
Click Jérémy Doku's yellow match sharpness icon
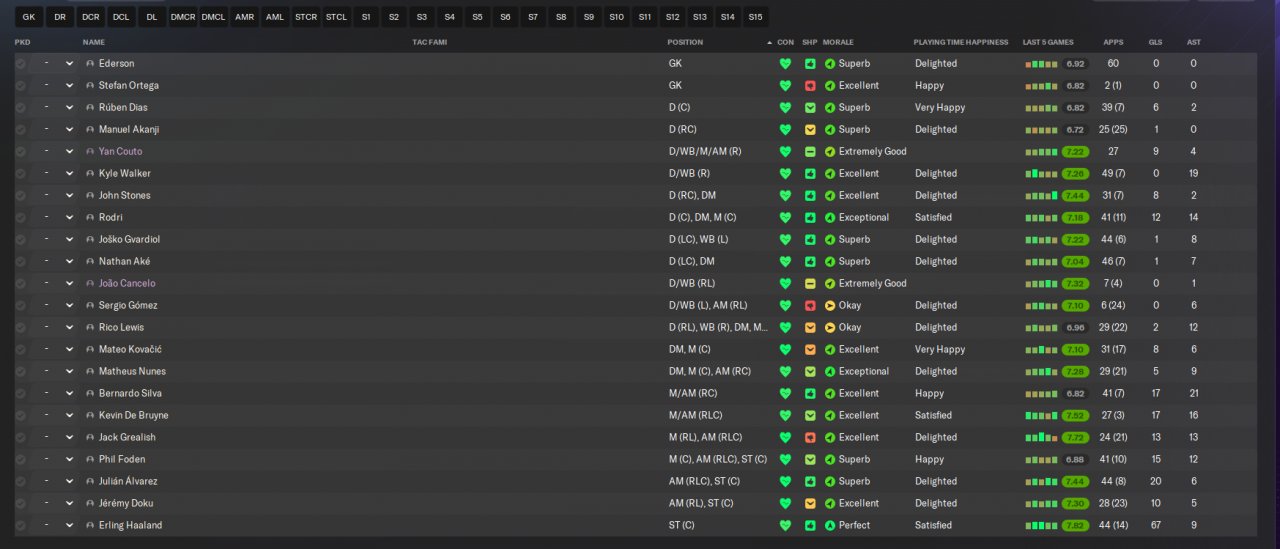point(810,503)
